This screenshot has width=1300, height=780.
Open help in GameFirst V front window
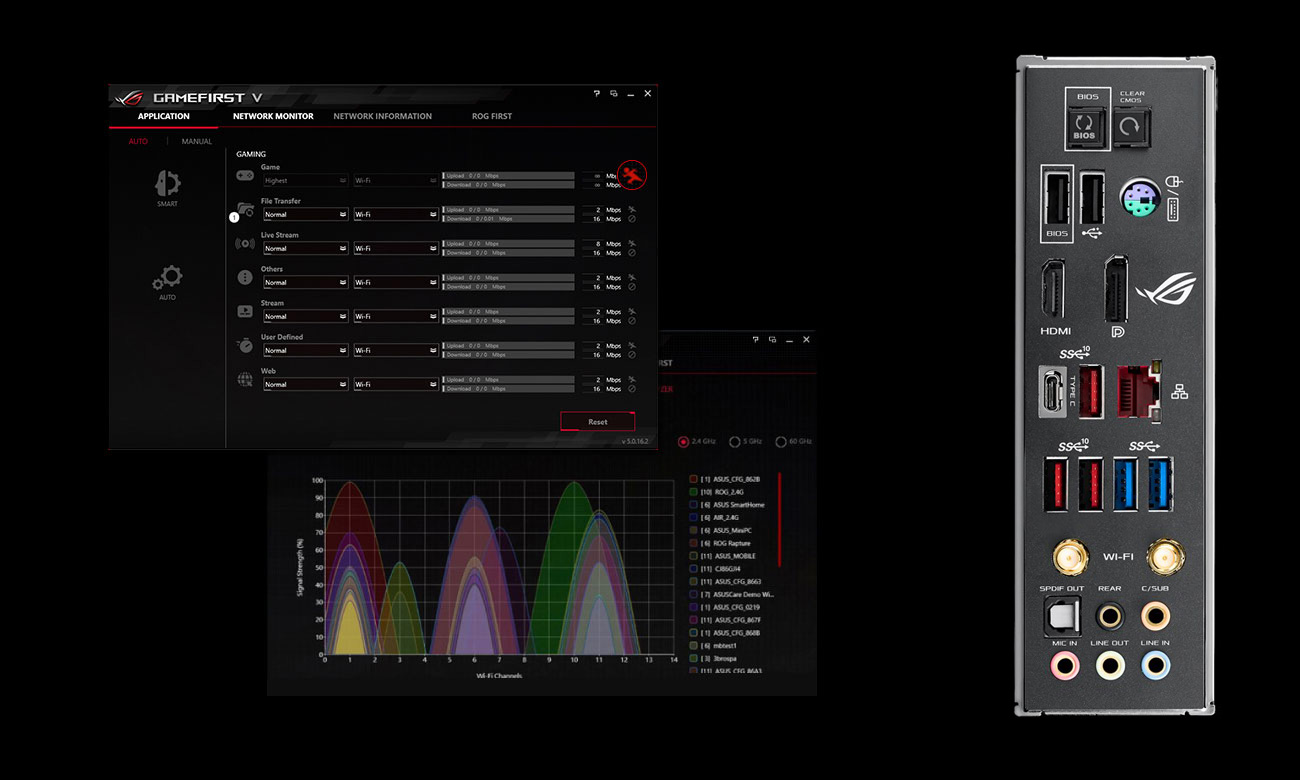(597, 93)
